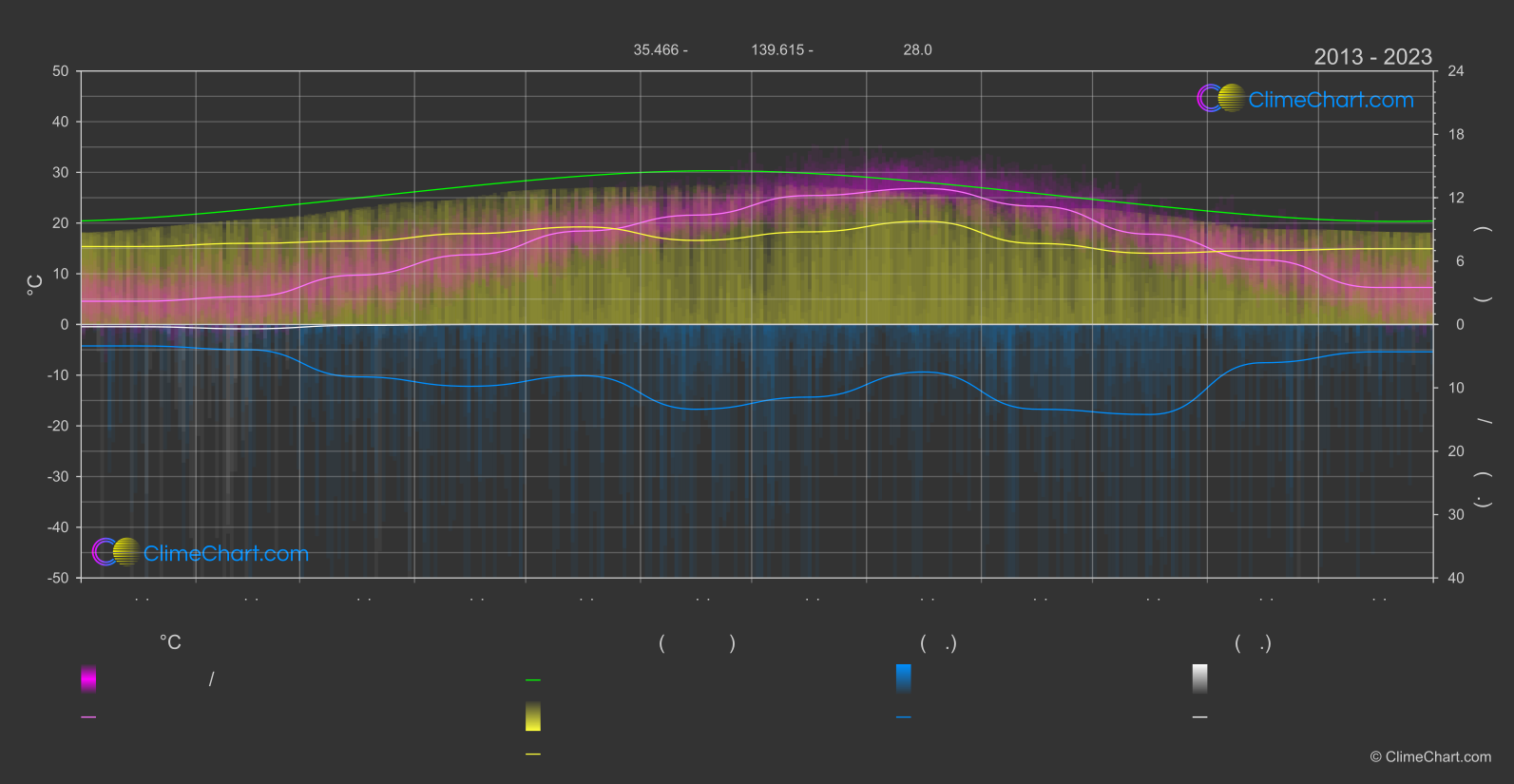
Task: Click the magenta gradient legend swatch
Action: (88, 679)
